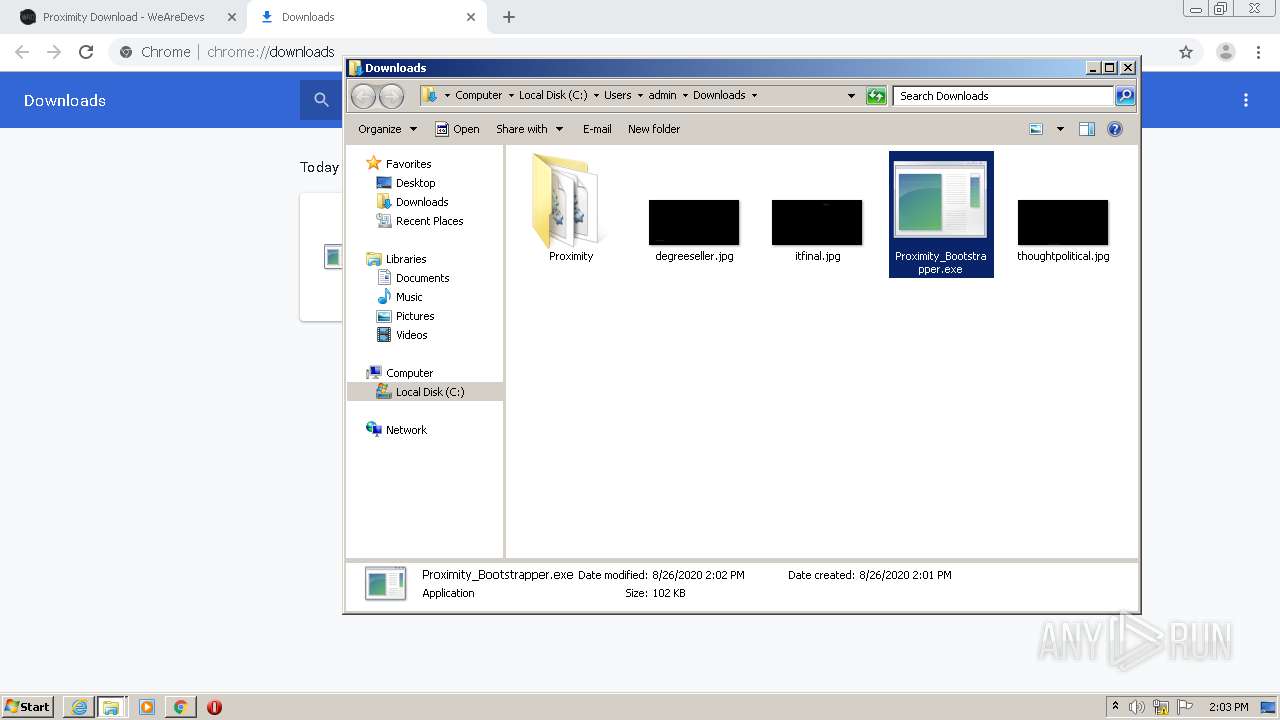
Task: Open the address bar history dropdown
Action: tap(851, 96)
